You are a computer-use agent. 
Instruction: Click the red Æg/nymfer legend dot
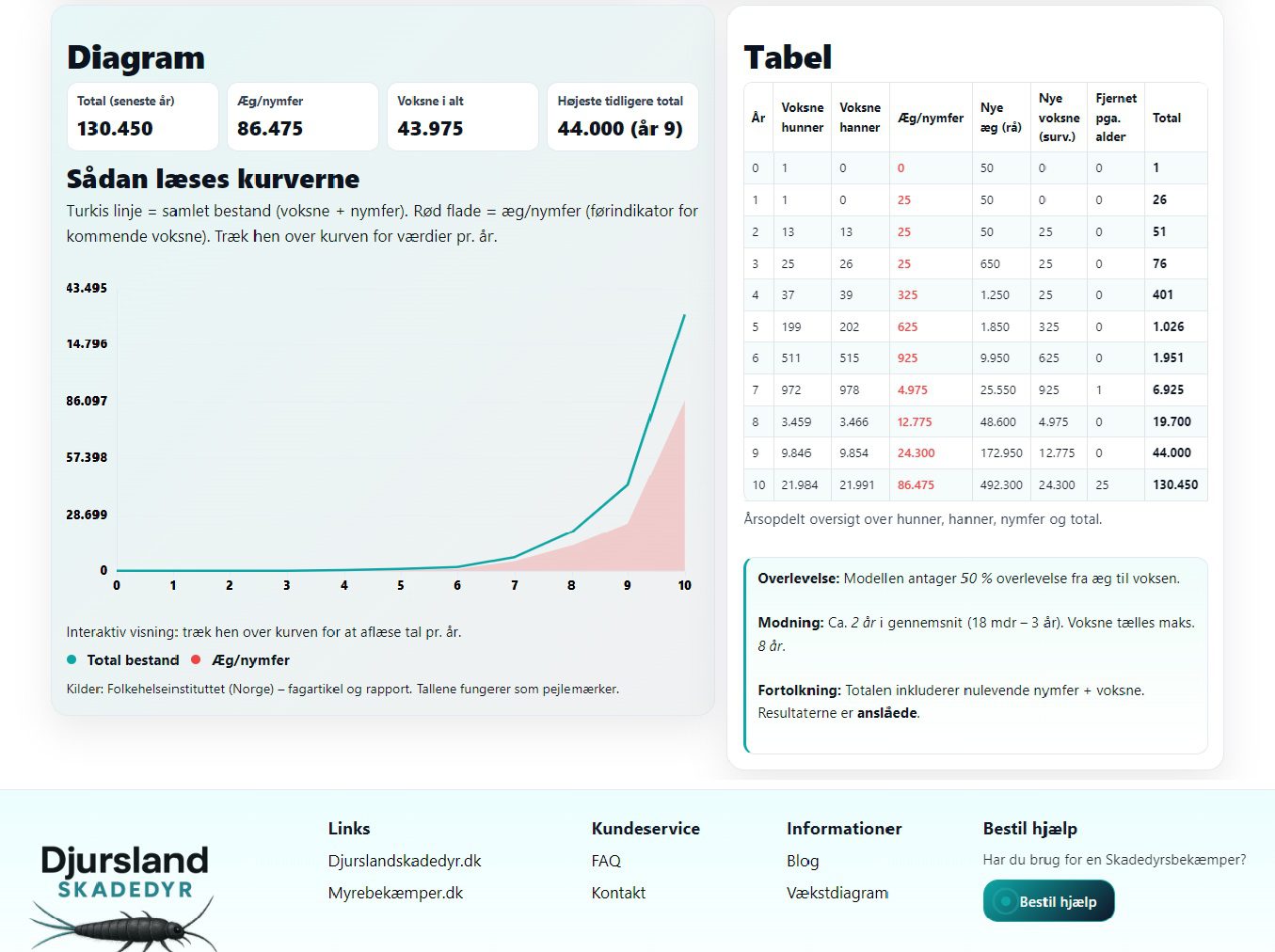pyautogui.click(x=197, y=660)
